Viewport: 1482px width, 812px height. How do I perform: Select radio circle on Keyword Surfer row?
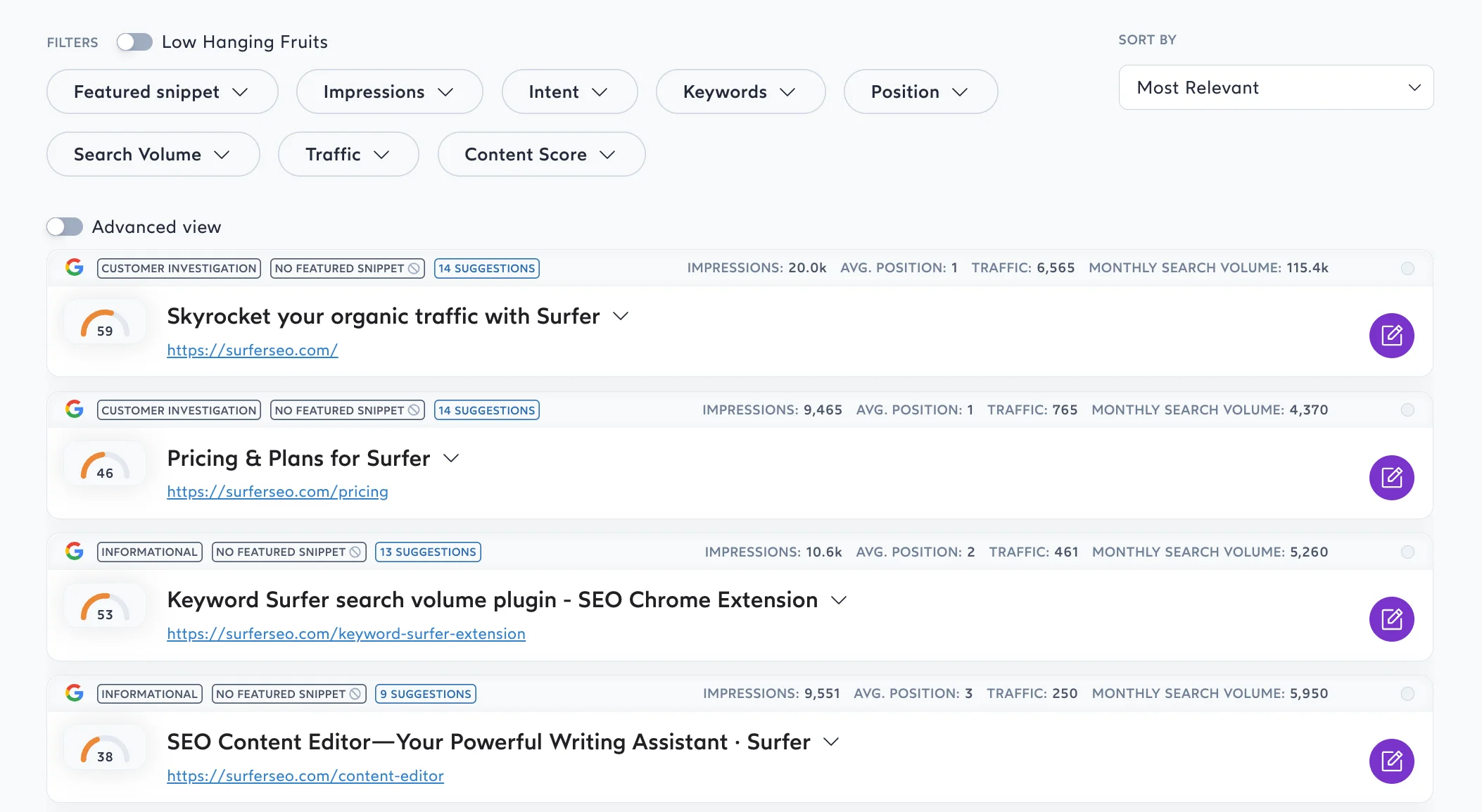coord(1407,552)
